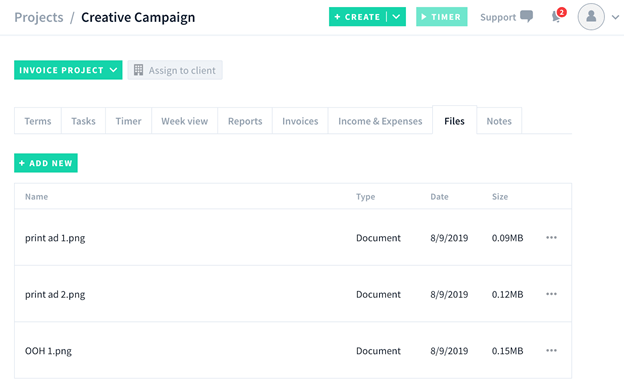Sort files by Name column header
This screenshot has height=385, width=624.
(x=36, y=197)
